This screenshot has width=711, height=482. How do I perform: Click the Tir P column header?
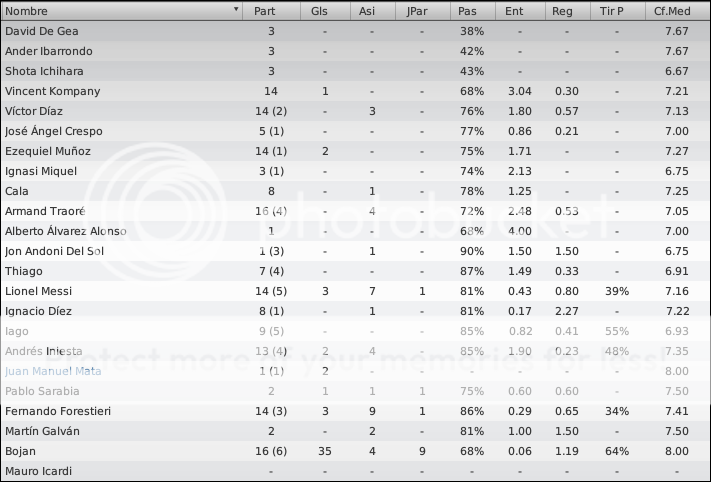point(617,11)
